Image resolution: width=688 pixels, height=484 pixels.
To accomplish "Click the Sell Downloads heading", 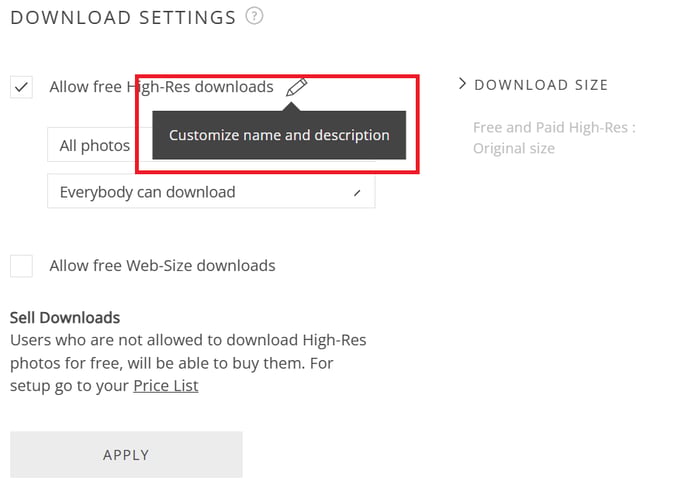I will pyautogui.click(x=65, y=317).
